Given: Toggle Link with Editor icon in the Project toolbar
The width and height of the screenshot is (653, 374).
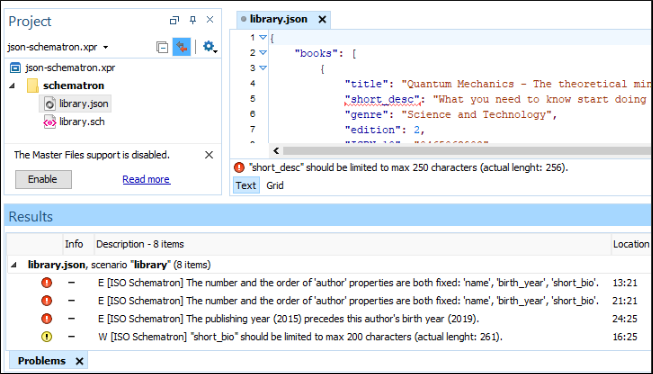Looking at the screenshot, I should tap(182, 47).
